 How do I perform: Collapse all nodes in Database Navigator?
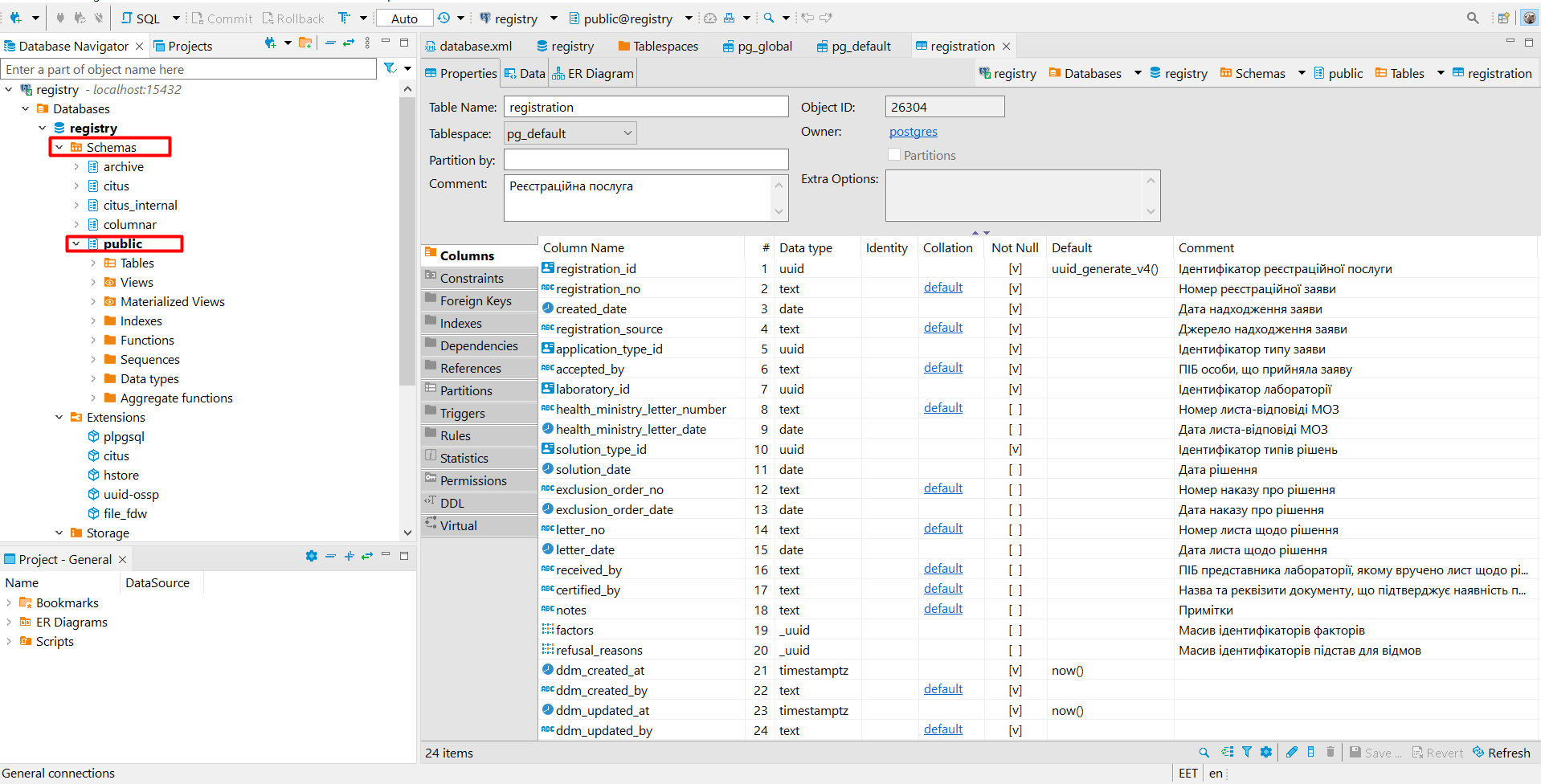click(x=330, y=43)
